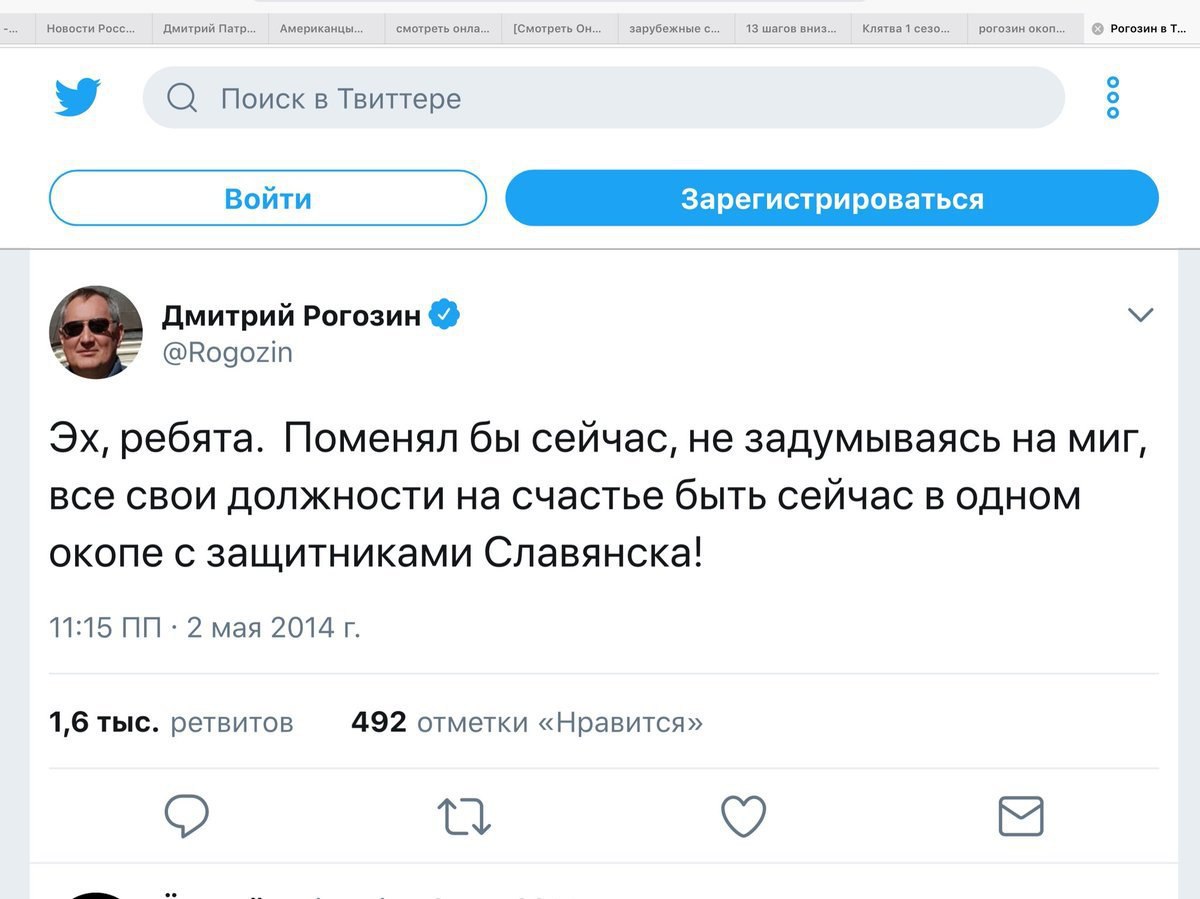Expand the tweet options chevron
The image size is (1200, 899).
pos(1140,315)
